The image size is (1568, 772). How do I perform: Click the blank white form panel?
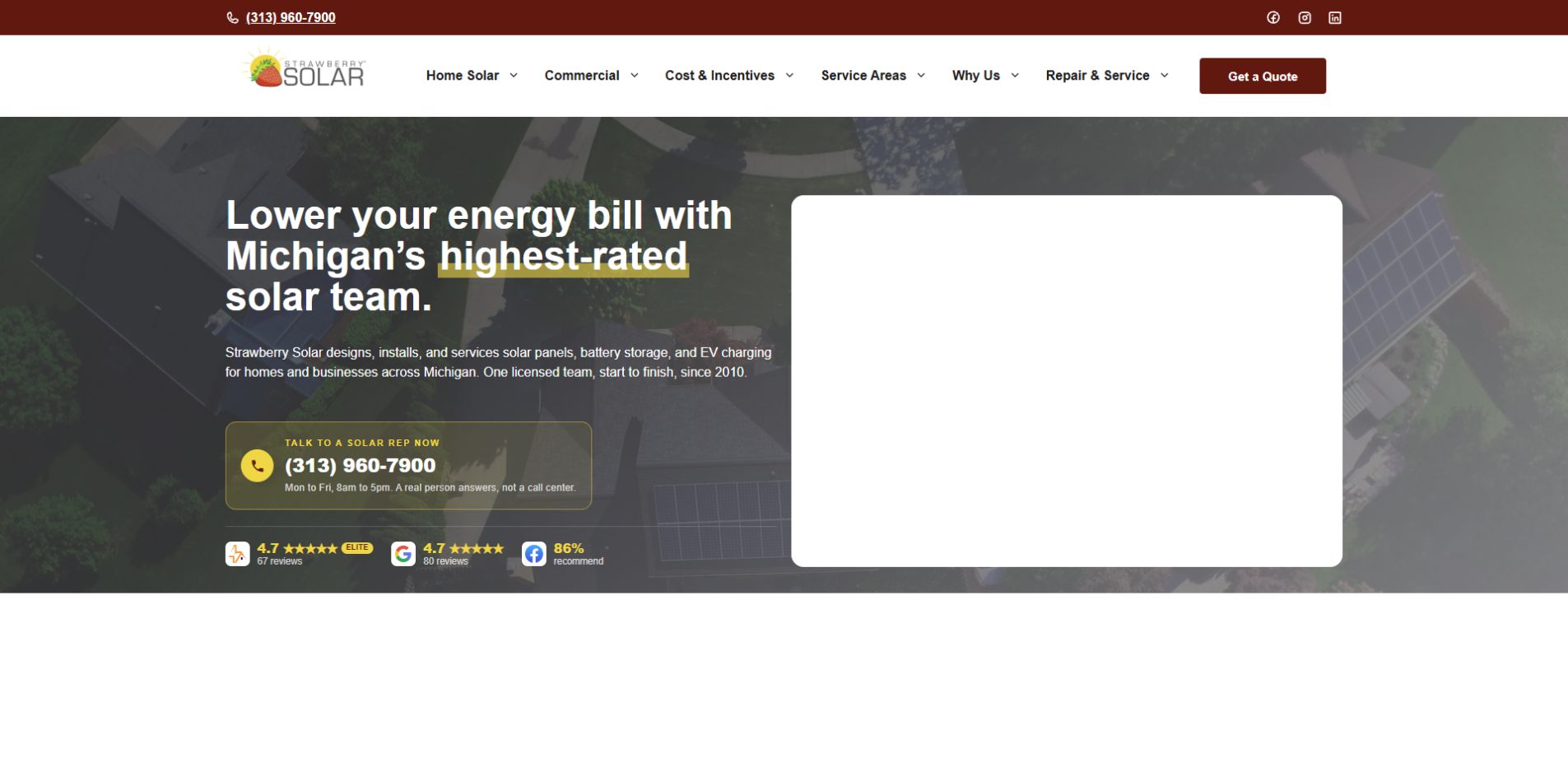1066,380
